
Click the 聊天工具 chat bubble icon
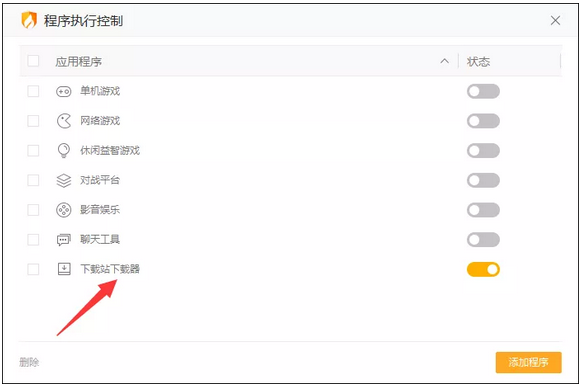tap(64, 240)
